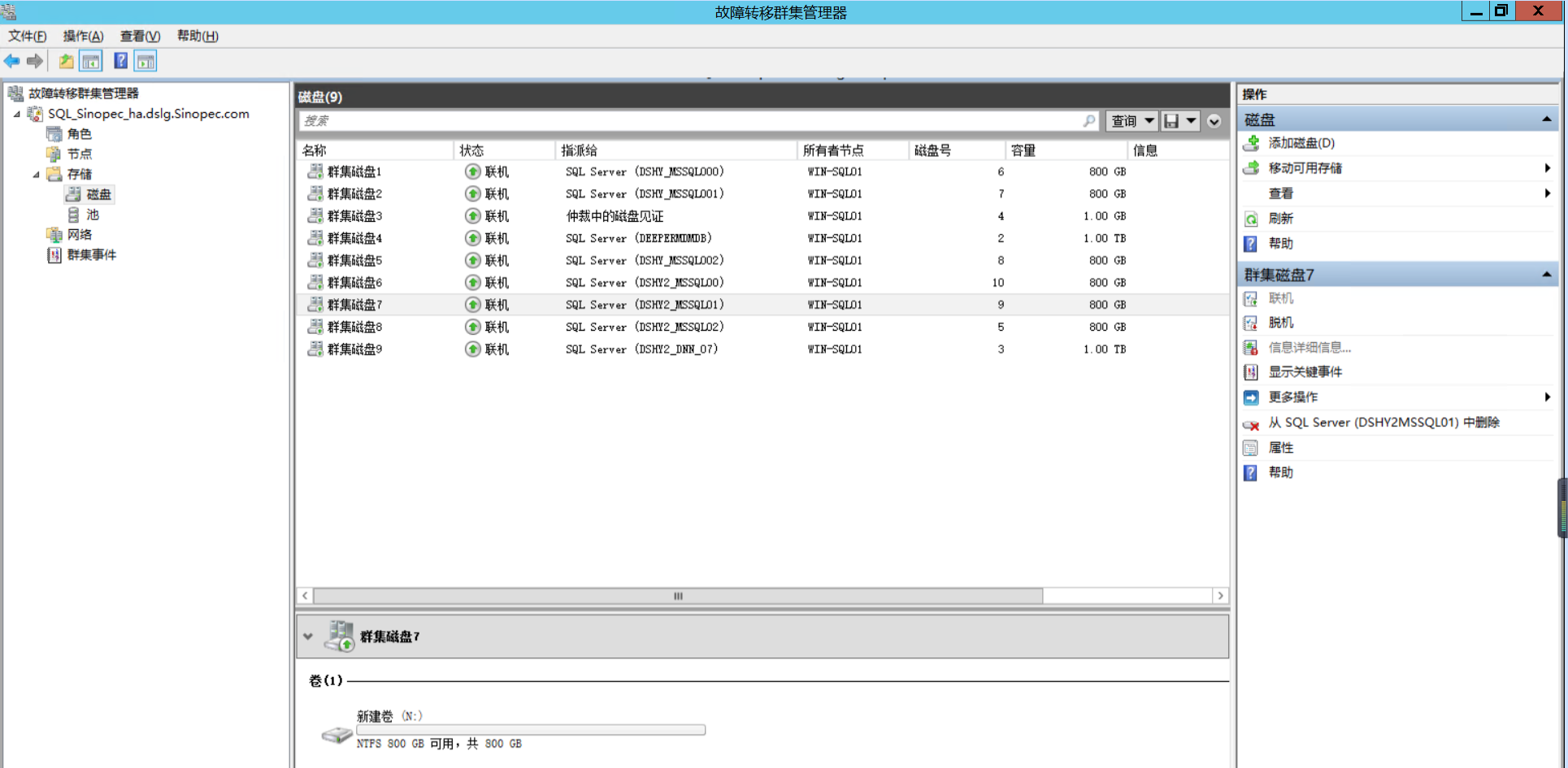Click the disk search input field
1568x768 pixels.
[x=691, y=120]
